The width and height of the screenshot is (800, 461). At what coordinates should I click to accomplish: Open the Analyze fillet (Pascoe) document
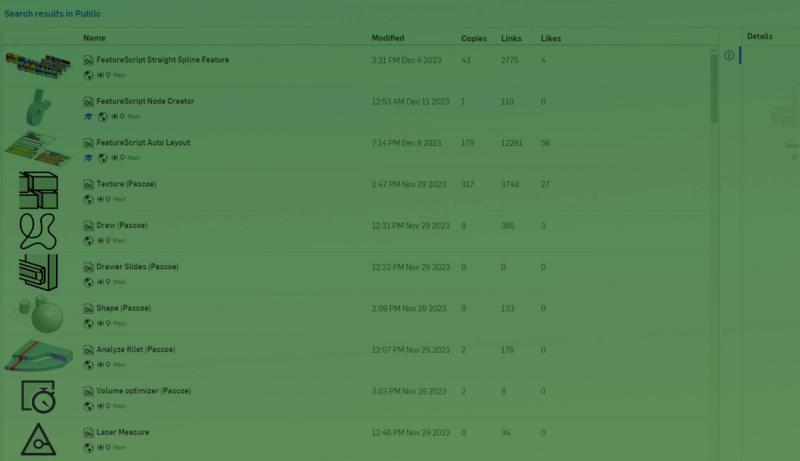click(x=135, y=350)
